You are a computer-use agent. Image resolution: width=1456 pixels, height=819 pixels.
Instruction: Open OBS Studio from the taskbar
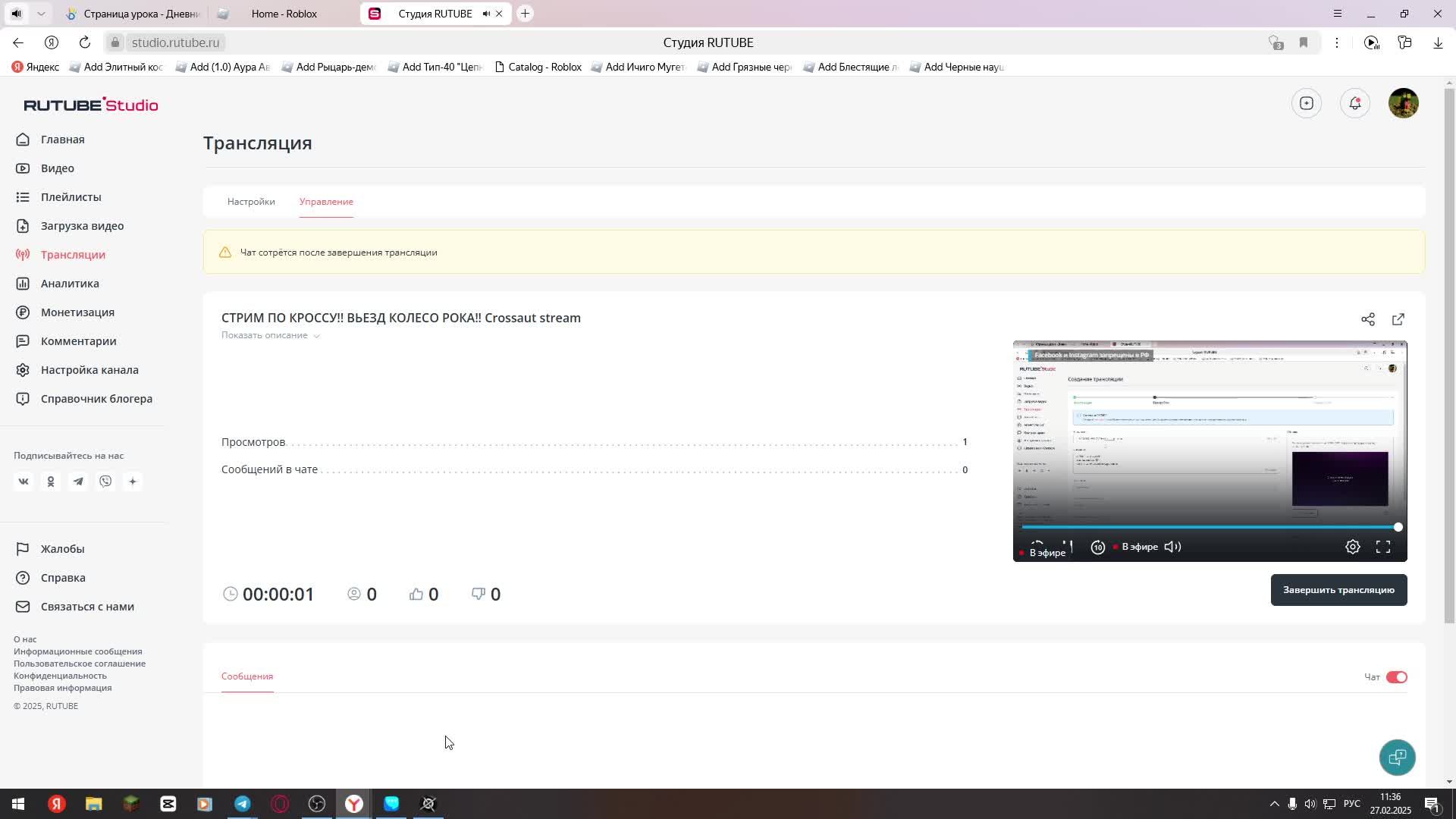[317, 804]
